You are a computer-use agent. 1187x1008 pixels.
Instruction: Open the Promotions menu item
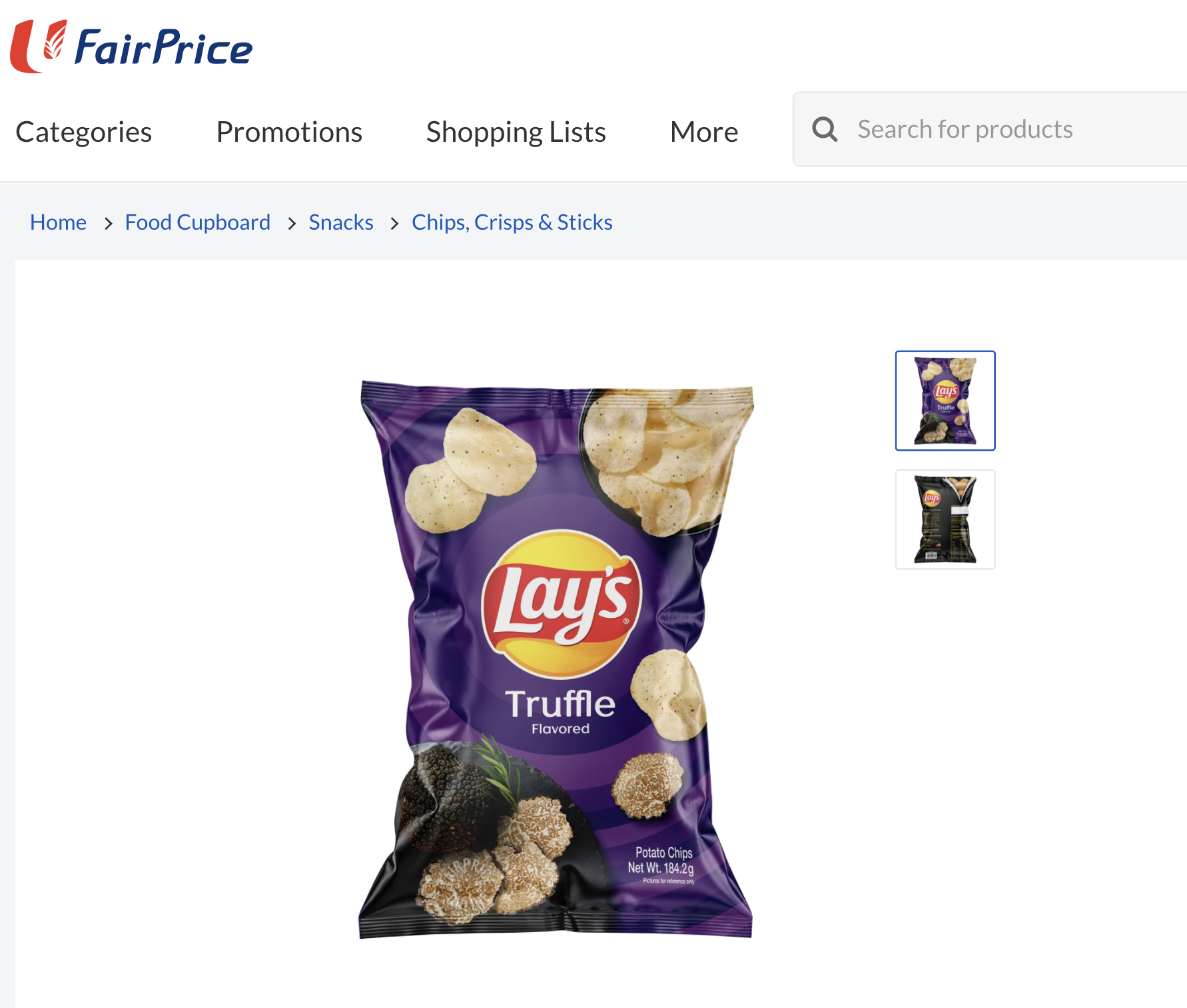click(289, 132)
